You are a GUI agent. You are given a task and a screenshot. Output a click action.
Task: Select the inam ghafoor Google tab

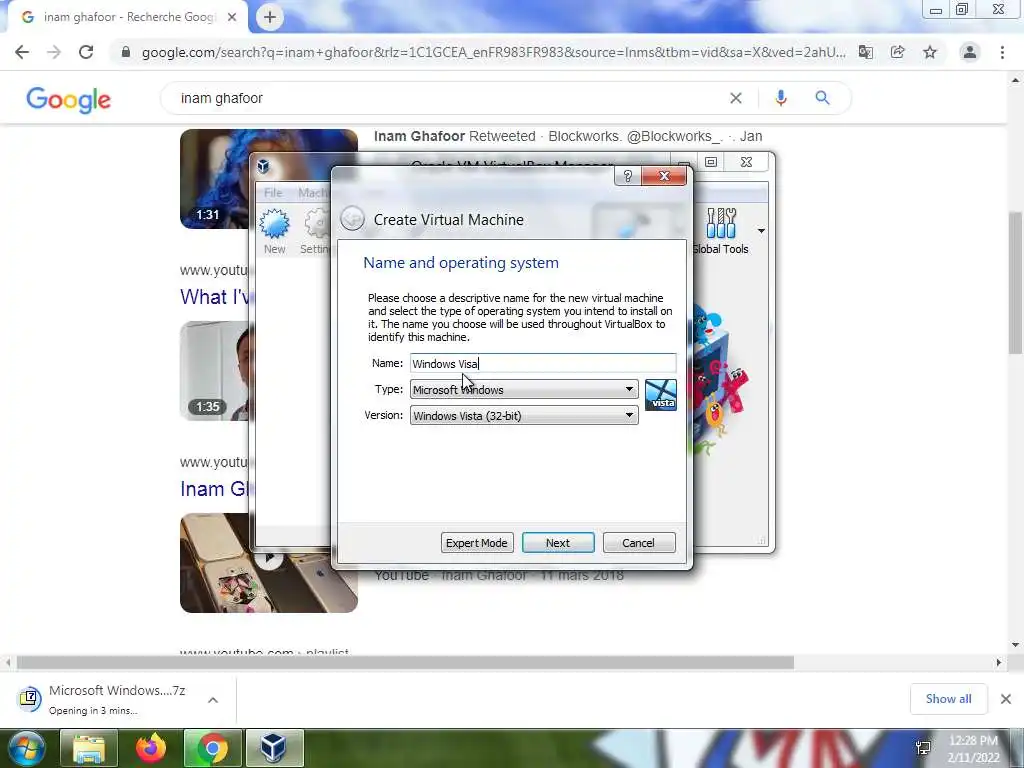point(127,18)
